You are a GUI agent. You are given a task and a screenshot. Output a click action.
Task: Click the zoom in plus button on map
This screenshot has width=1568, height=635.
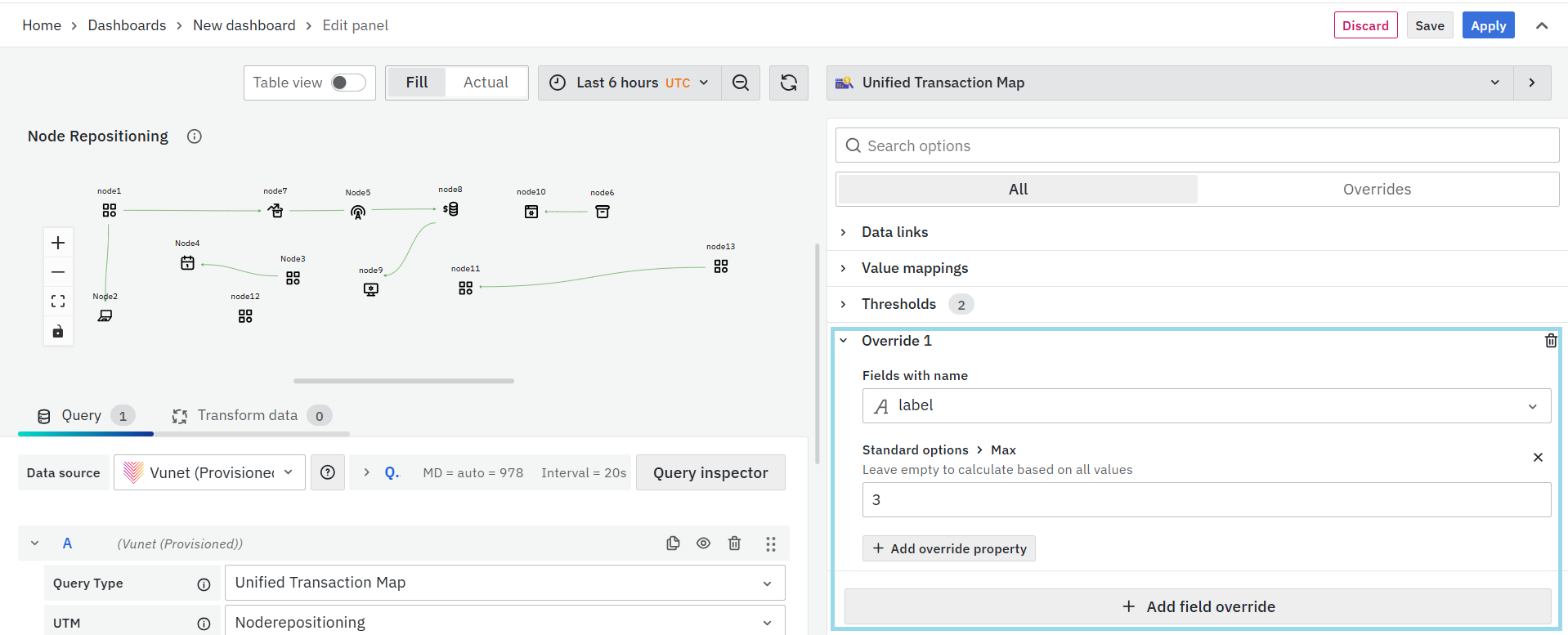tap(58, 243)
